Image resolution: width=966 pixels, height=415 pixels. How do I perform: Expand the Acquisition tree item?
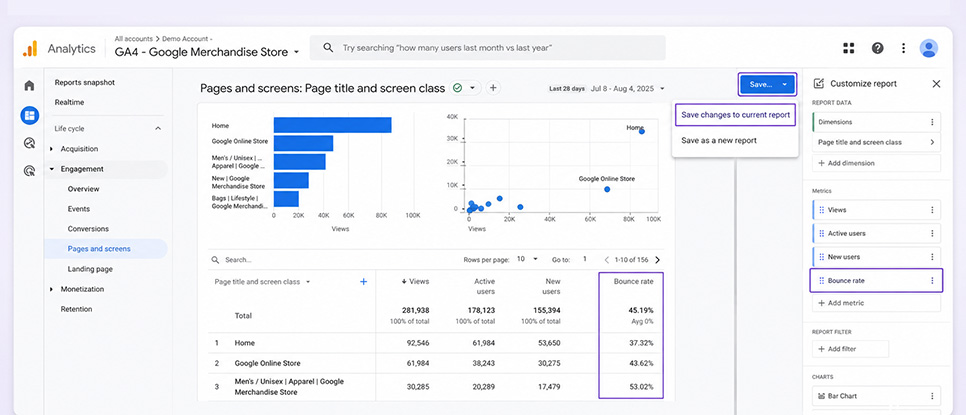(x=52, y=149)
